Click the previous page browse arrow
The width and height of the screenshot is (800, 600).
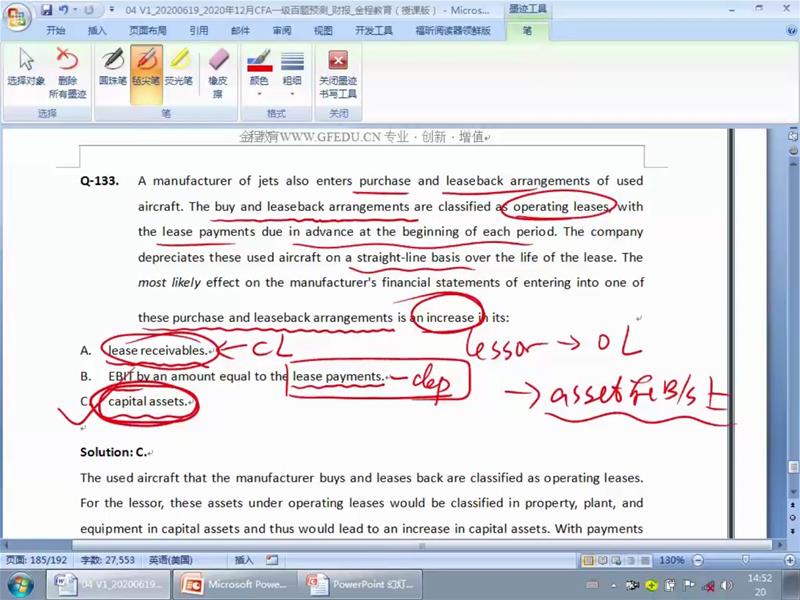click(x=793, y=505)
